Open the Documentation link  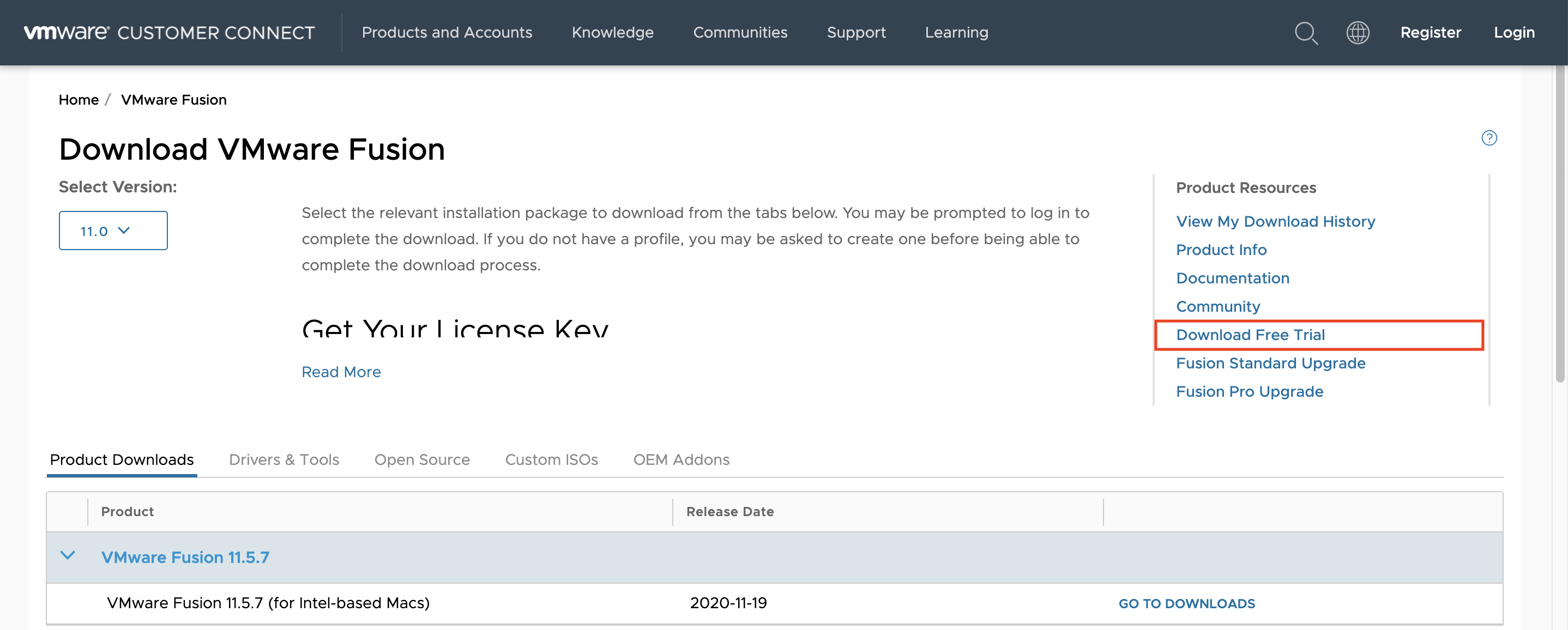[1233, 278]
